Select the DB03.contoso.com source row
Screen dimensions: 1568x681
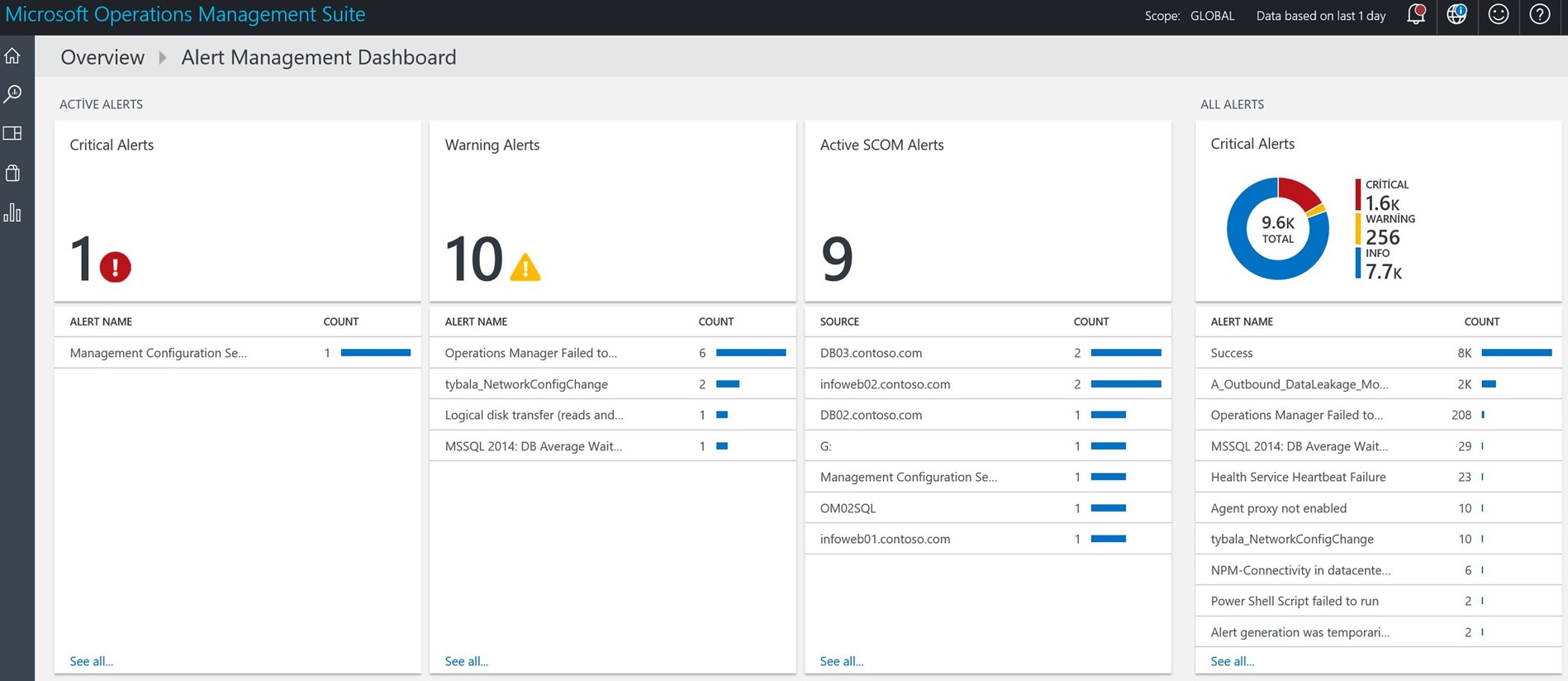(988, 353)
